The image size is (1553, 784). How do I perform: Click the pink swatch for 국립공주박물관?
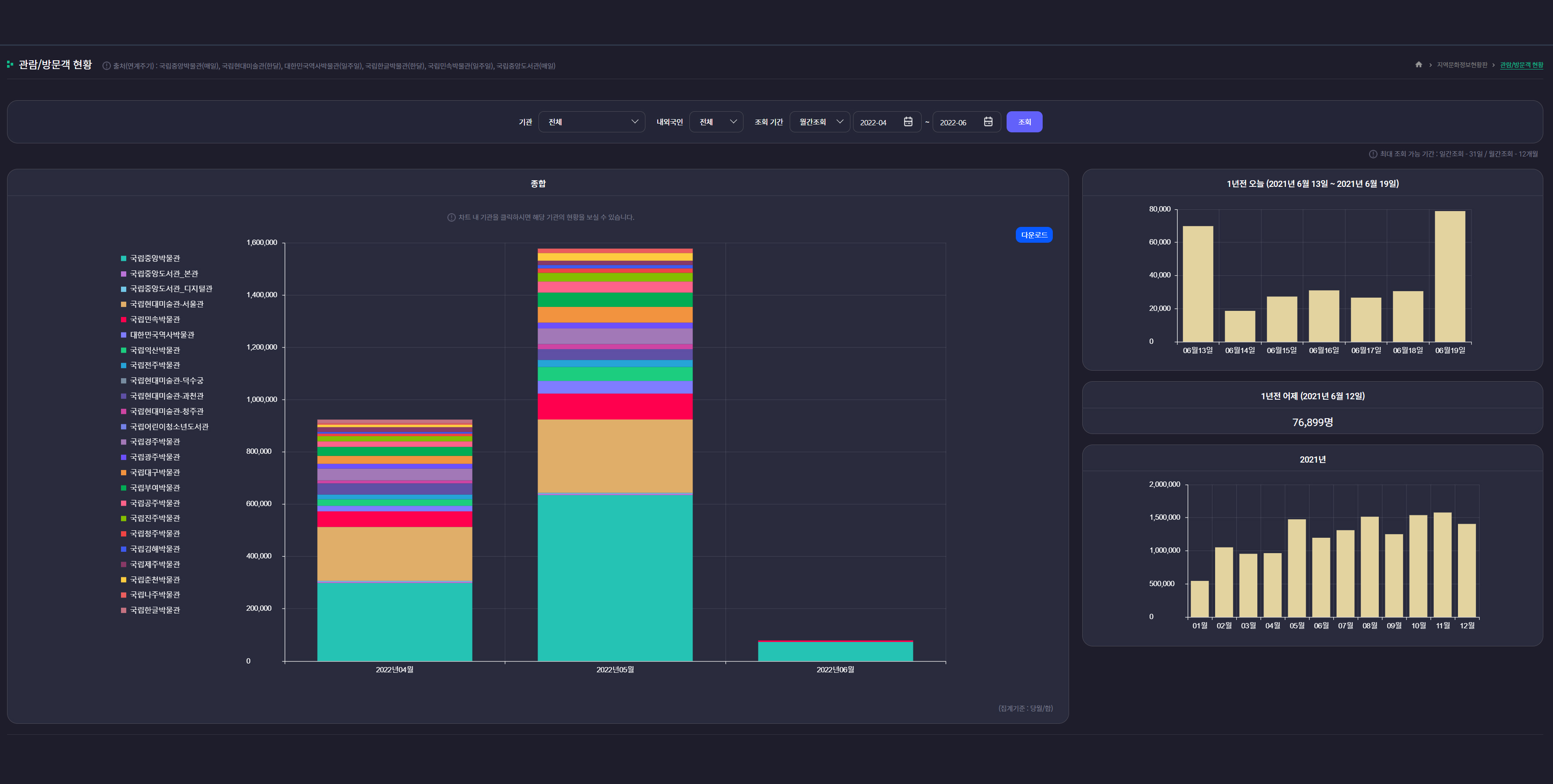point(124,503)
